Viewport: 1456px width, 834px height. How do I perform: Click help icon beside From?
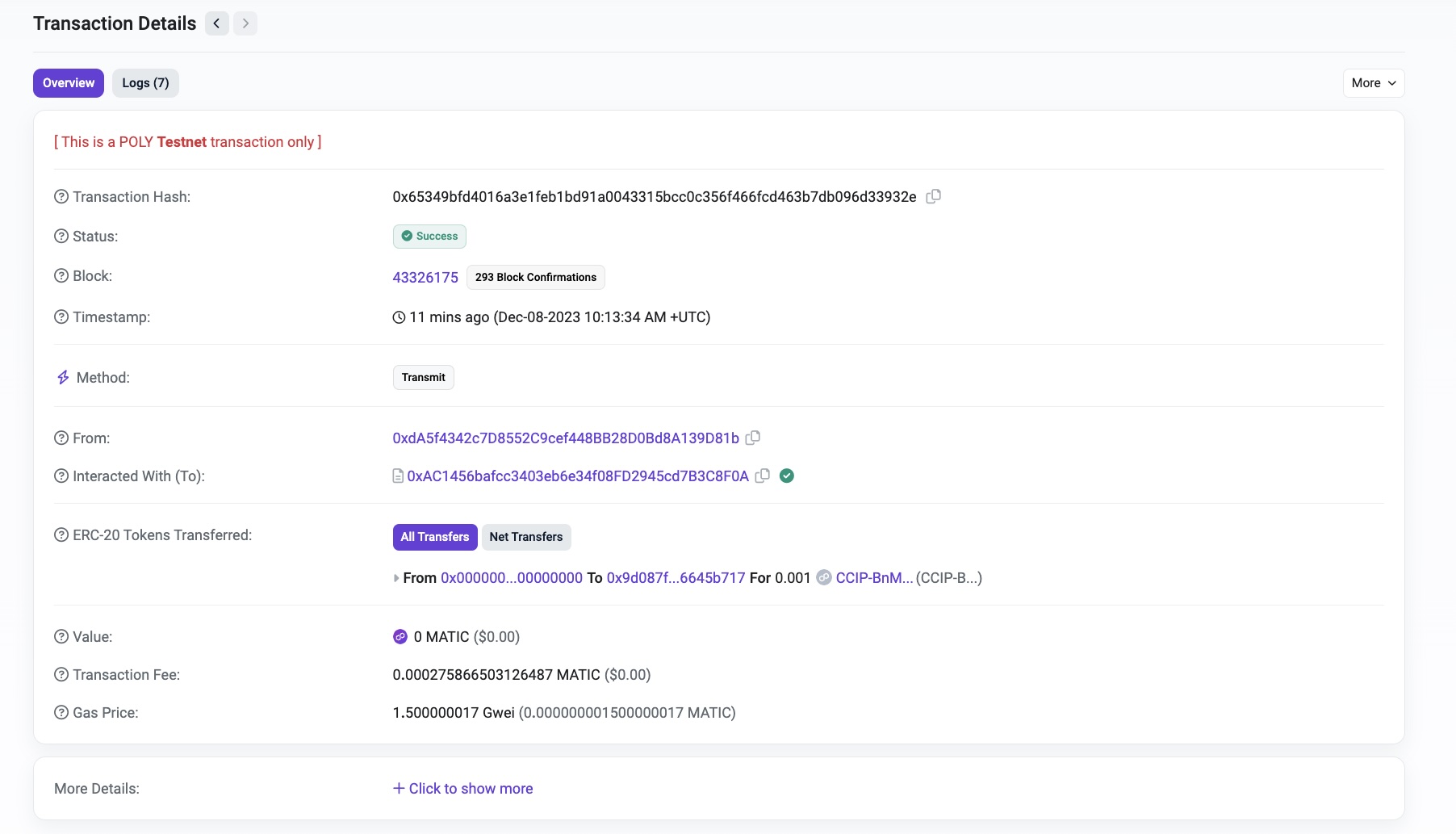[61, 438]
